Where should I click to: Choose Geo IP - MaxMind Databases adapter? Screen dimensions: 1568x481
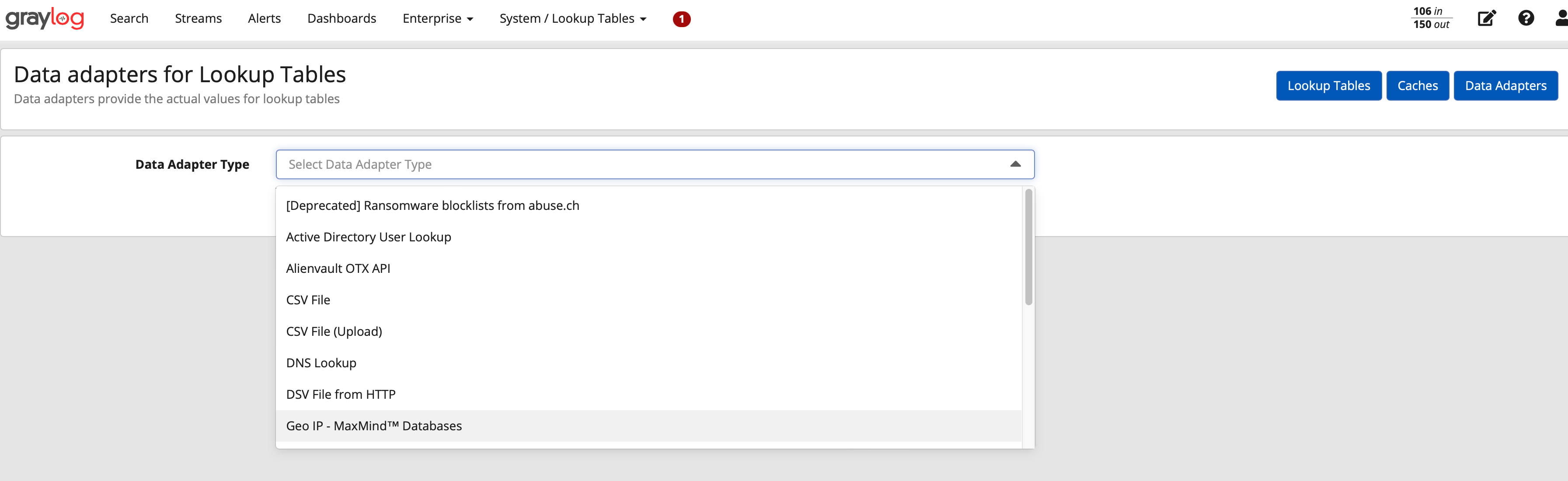(x=374, y=425)
